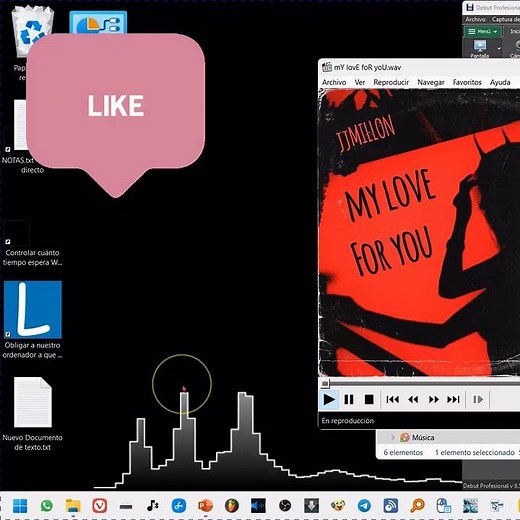This screenshot has height=520, width=520.
Task: Fast forward the track in player
Action: (433, 399)
